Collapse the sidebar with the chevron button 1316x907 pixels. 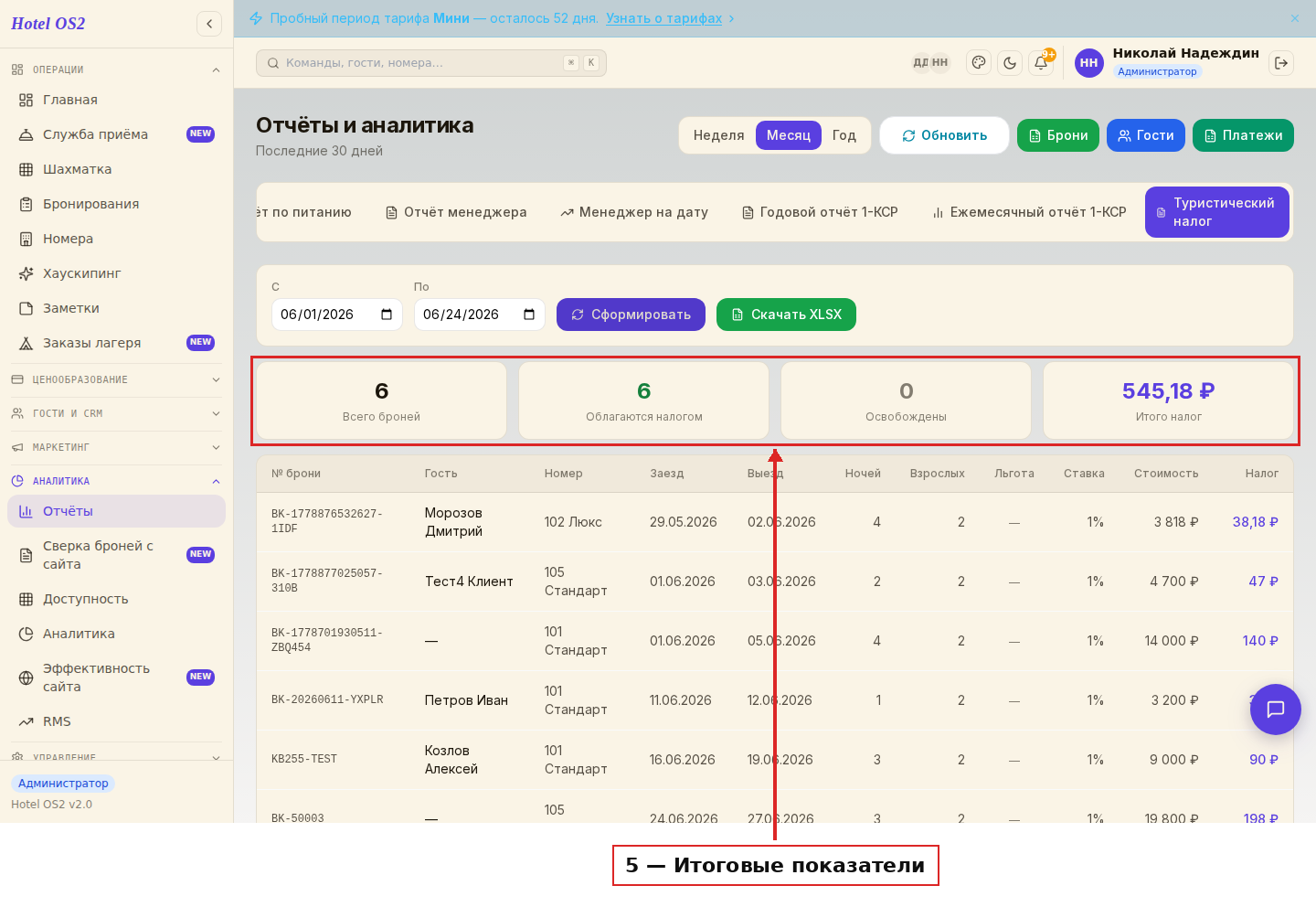pos(209,24)
